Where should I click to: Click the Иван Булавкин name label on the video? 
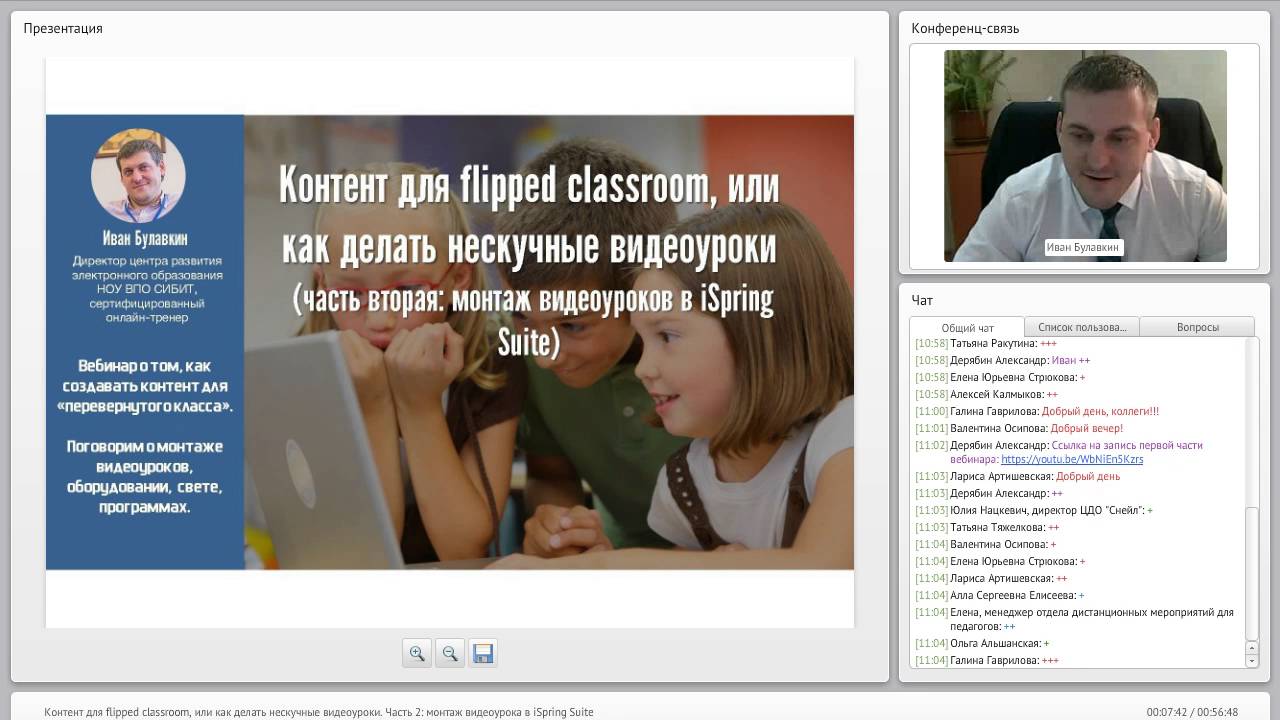point(1084,247)
